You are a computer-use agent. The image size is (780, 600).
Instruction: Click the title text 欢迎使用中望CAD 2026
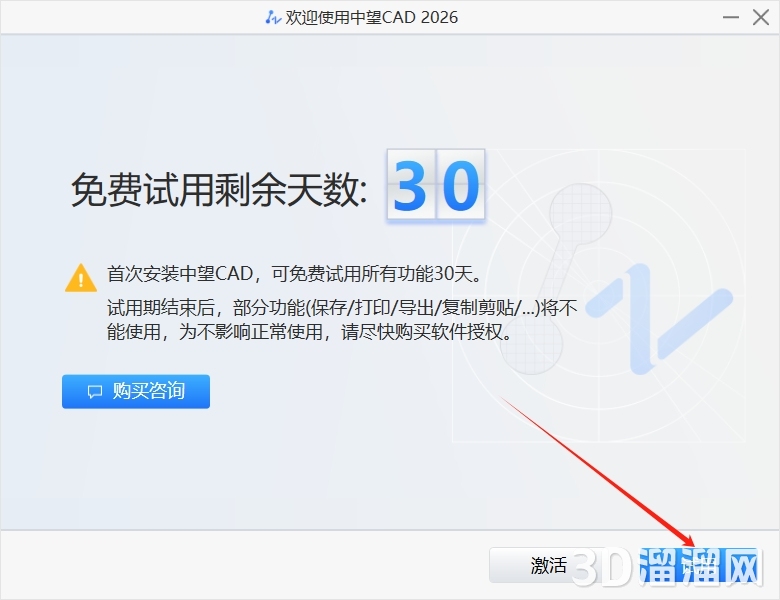coord(371,17)
